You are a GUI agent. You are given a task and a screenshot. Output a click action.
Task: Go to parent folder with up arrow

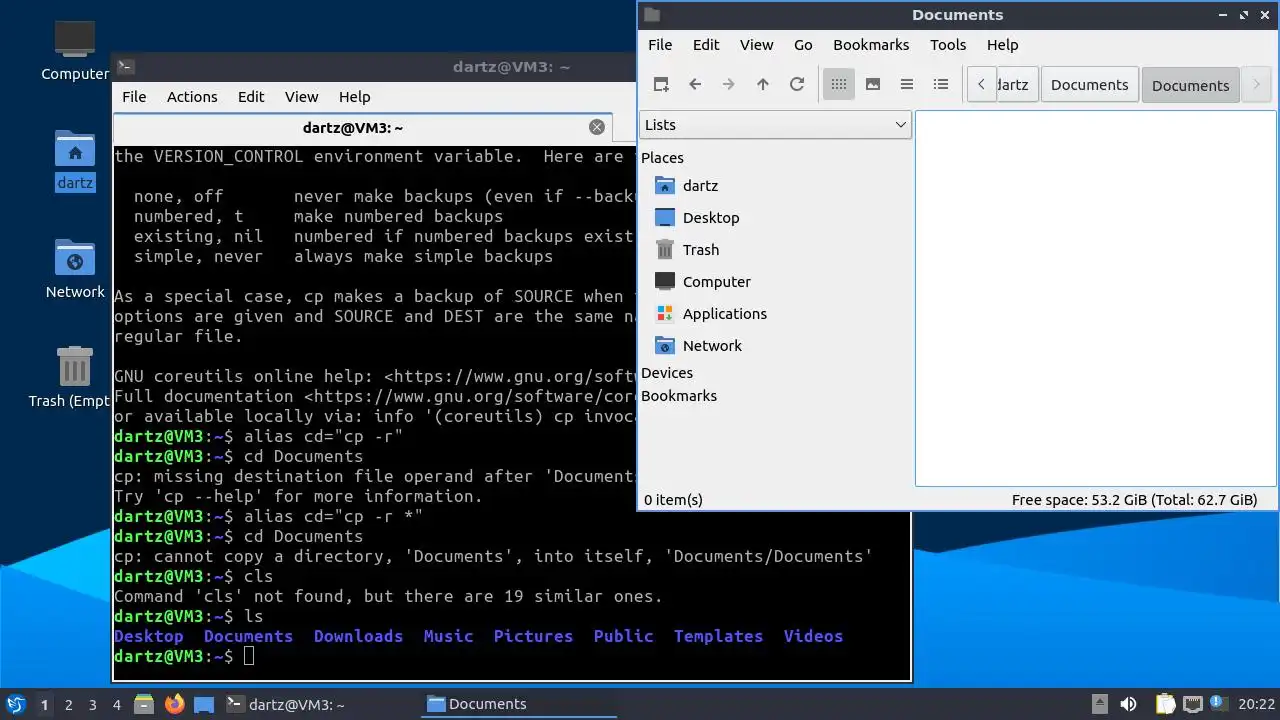pos(763,85)
